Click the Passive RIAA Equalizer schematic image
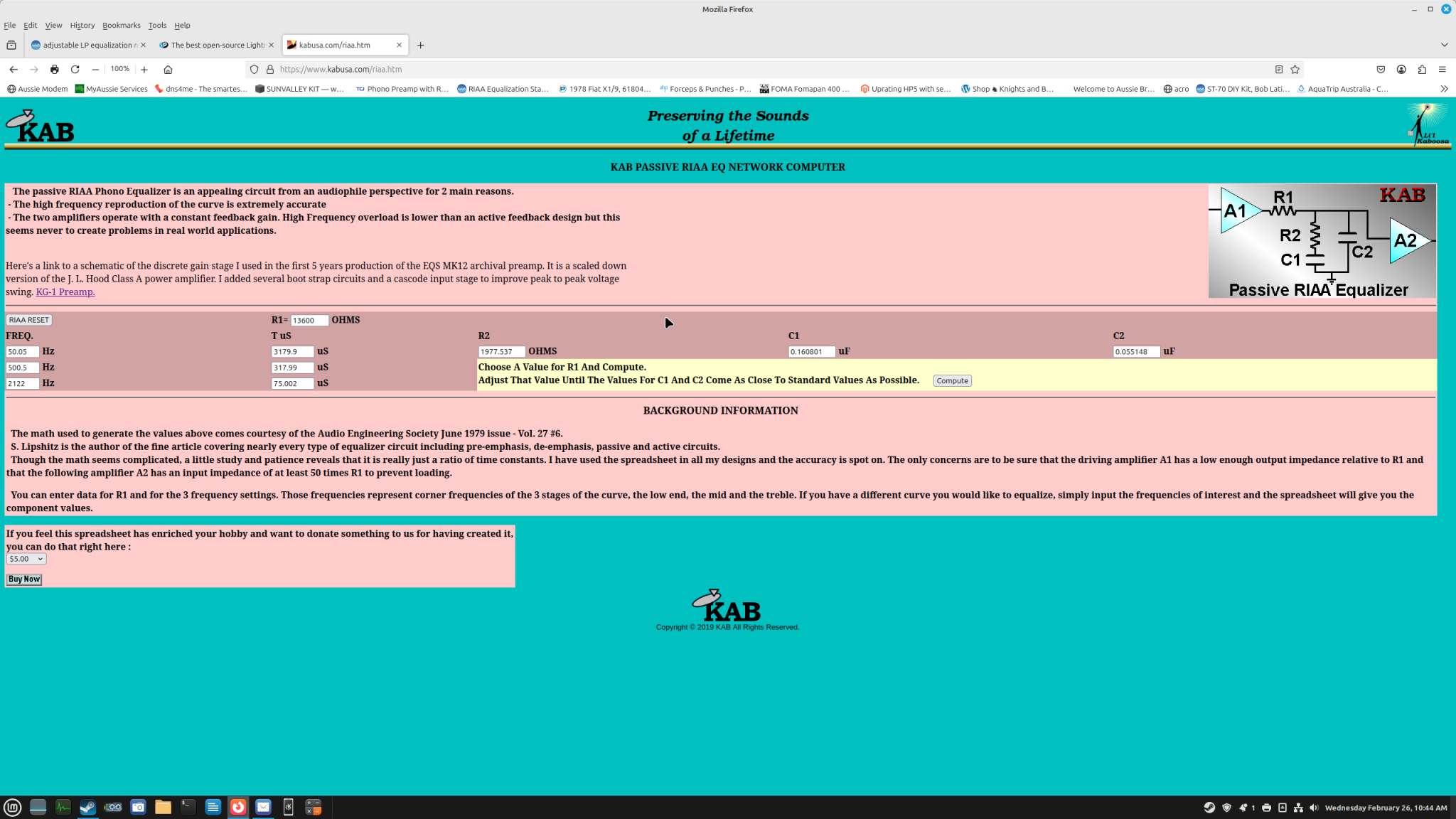The width and height of the screenshot is (1456, 819). pos(1322,241)
